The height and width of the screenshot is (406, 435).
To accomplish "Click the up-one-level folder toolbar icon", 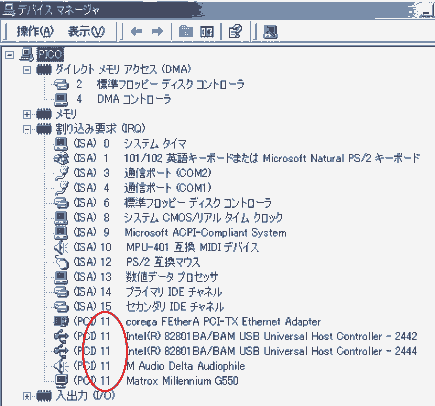I will pos(186,32).
